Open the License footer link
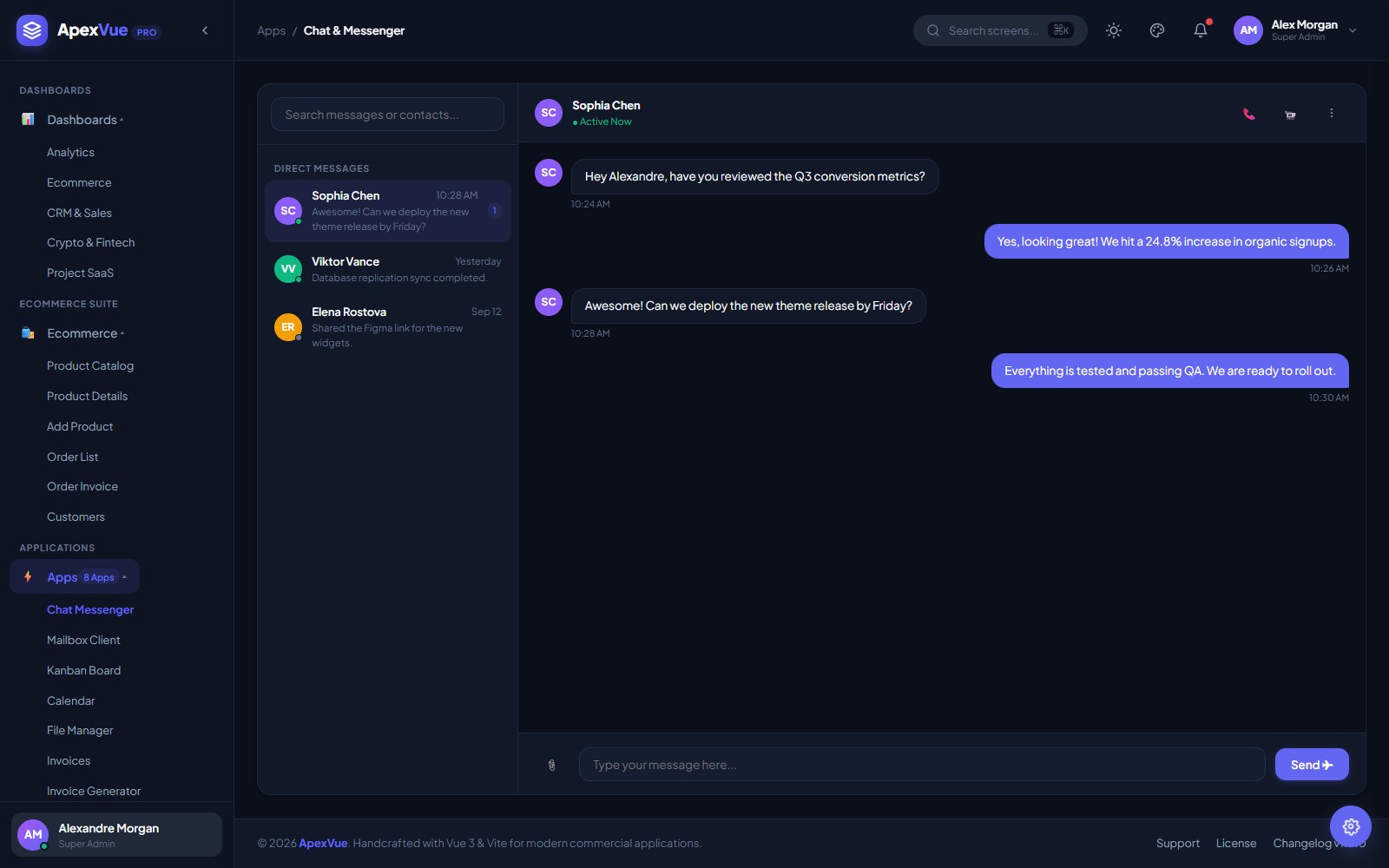Viewport: 1389px width, 868px height. pos(1236,843)
